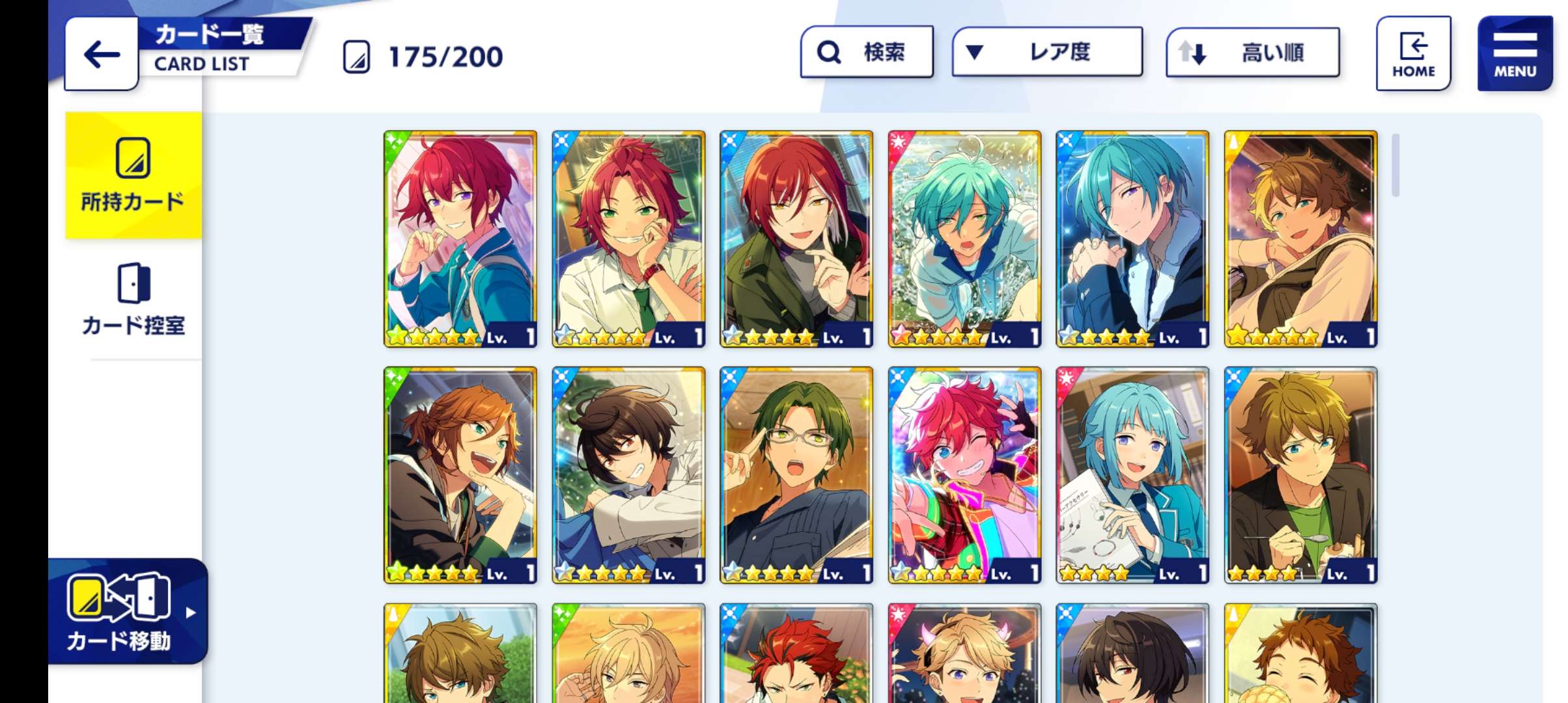Click the dropdown triangle in レア度 box

(x=974, y=52)
